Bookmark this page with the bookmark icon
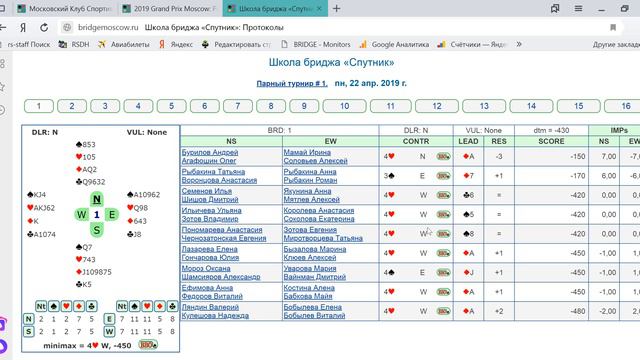Screen dimensions: 640x360 pos(613,27)
